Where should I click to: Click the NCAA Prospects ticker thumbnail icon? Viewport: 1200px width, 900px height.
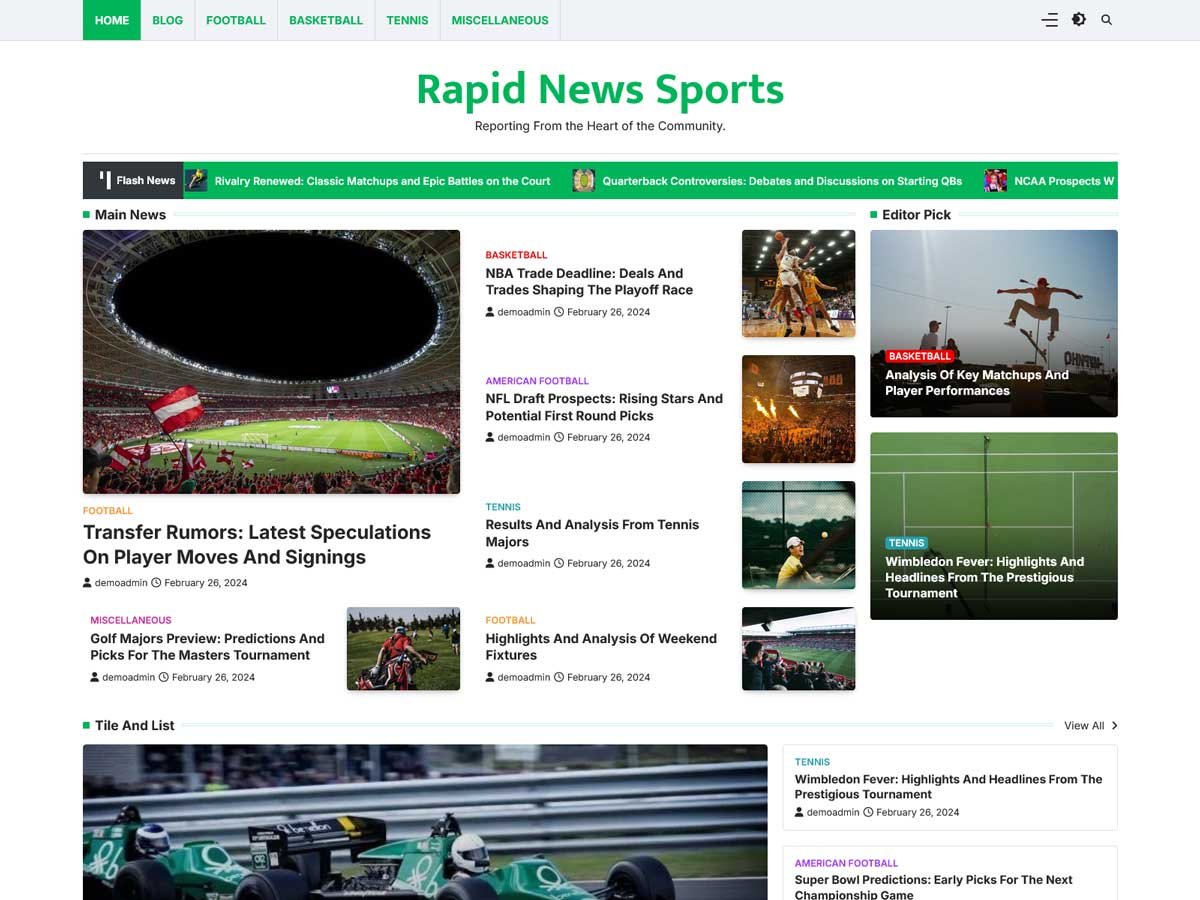pos(995,181)
